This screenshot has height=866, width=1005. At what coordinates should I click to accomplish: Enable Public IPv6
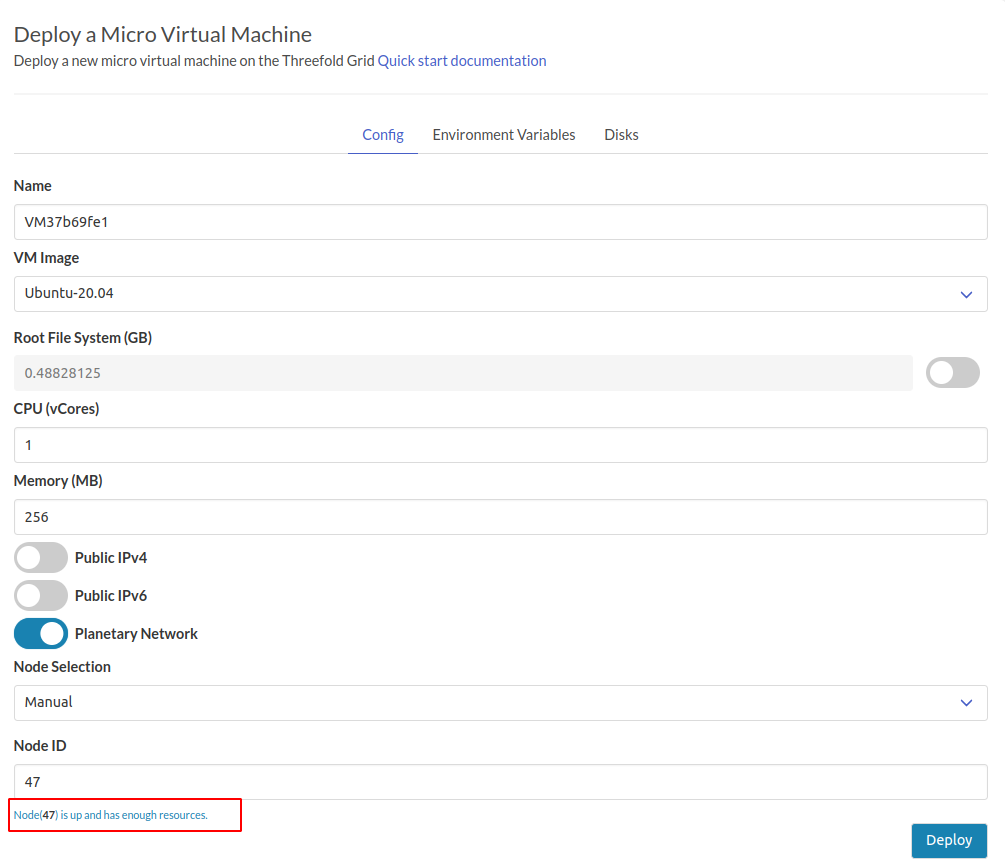(x=40, y=595)
